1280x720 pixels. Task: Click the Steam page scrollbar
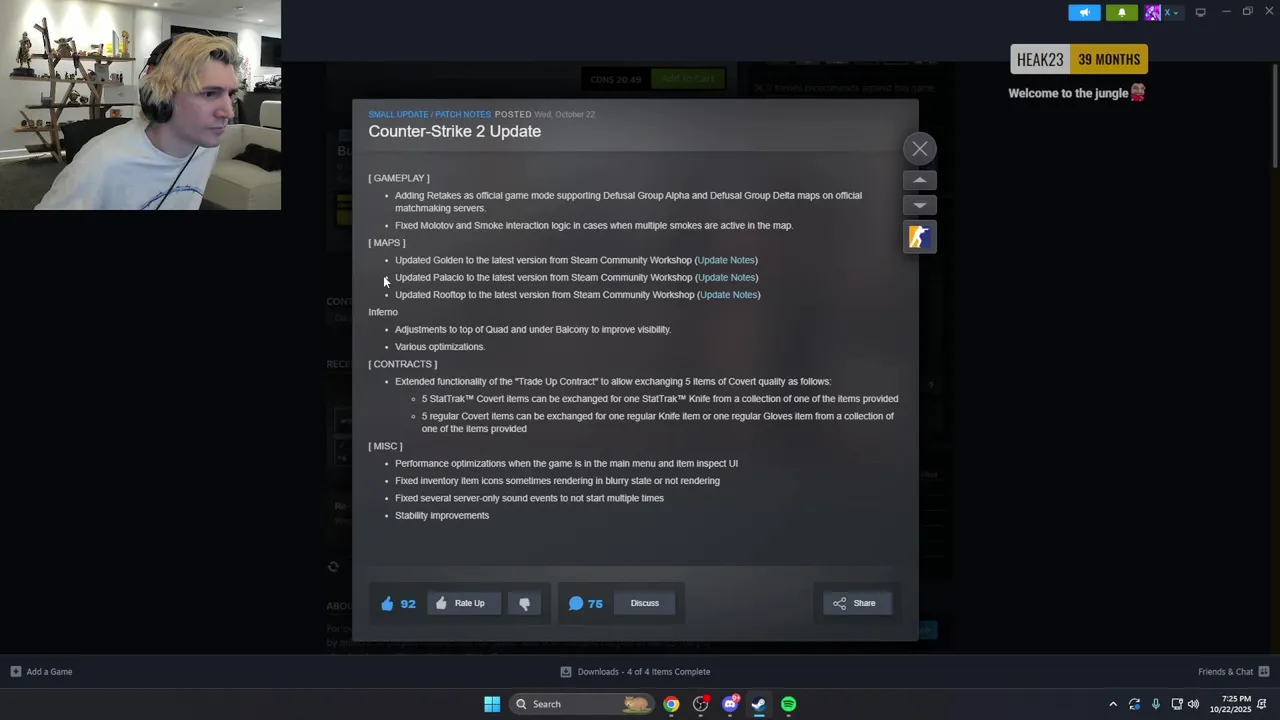click(x=1274, y=115)
